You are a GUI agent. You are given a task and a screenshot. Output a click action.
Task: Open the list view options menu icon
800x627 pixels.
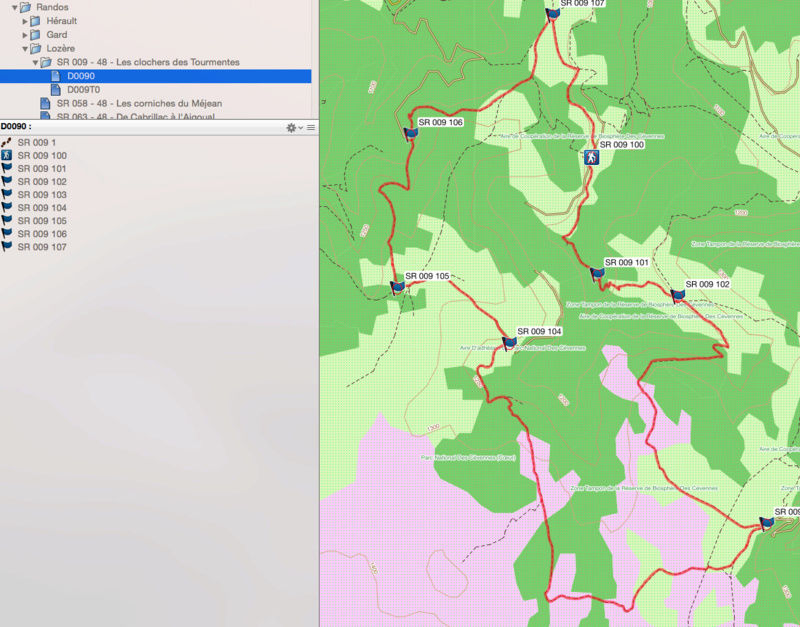coord(311,128)
